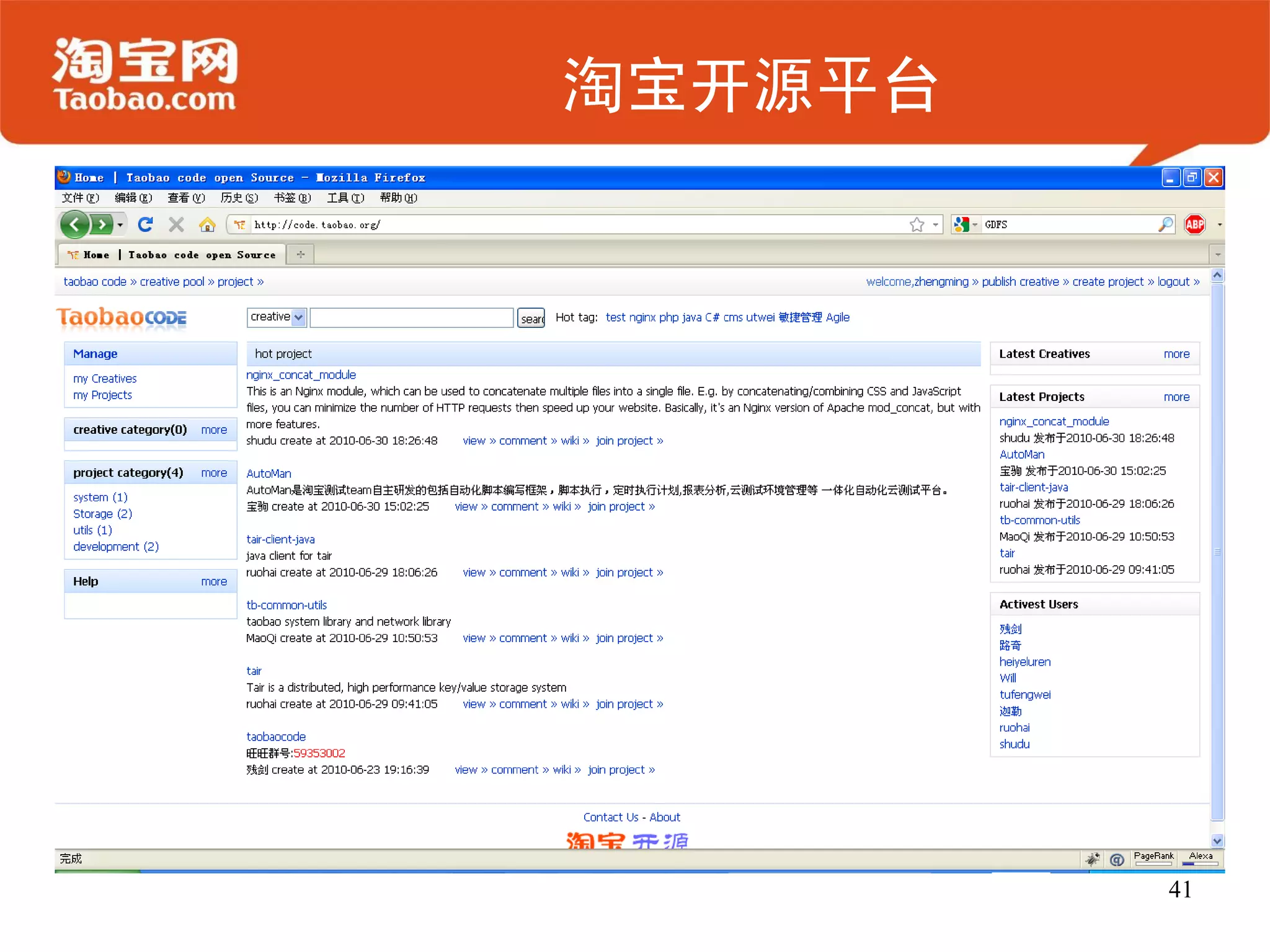Bookmark page with the star icon

pyautogui.click(x=917, y=224)
